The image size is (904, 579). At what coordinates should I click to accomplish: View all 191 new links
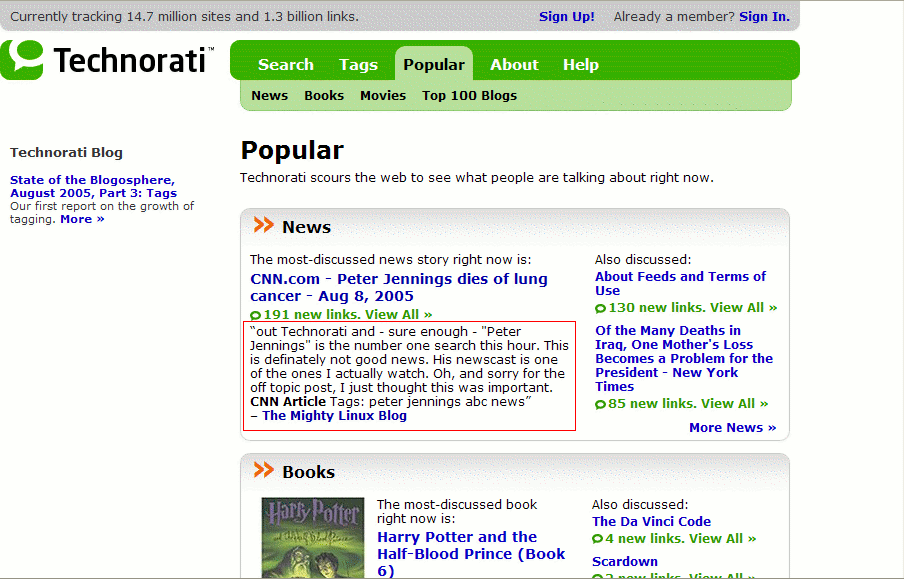348,315
